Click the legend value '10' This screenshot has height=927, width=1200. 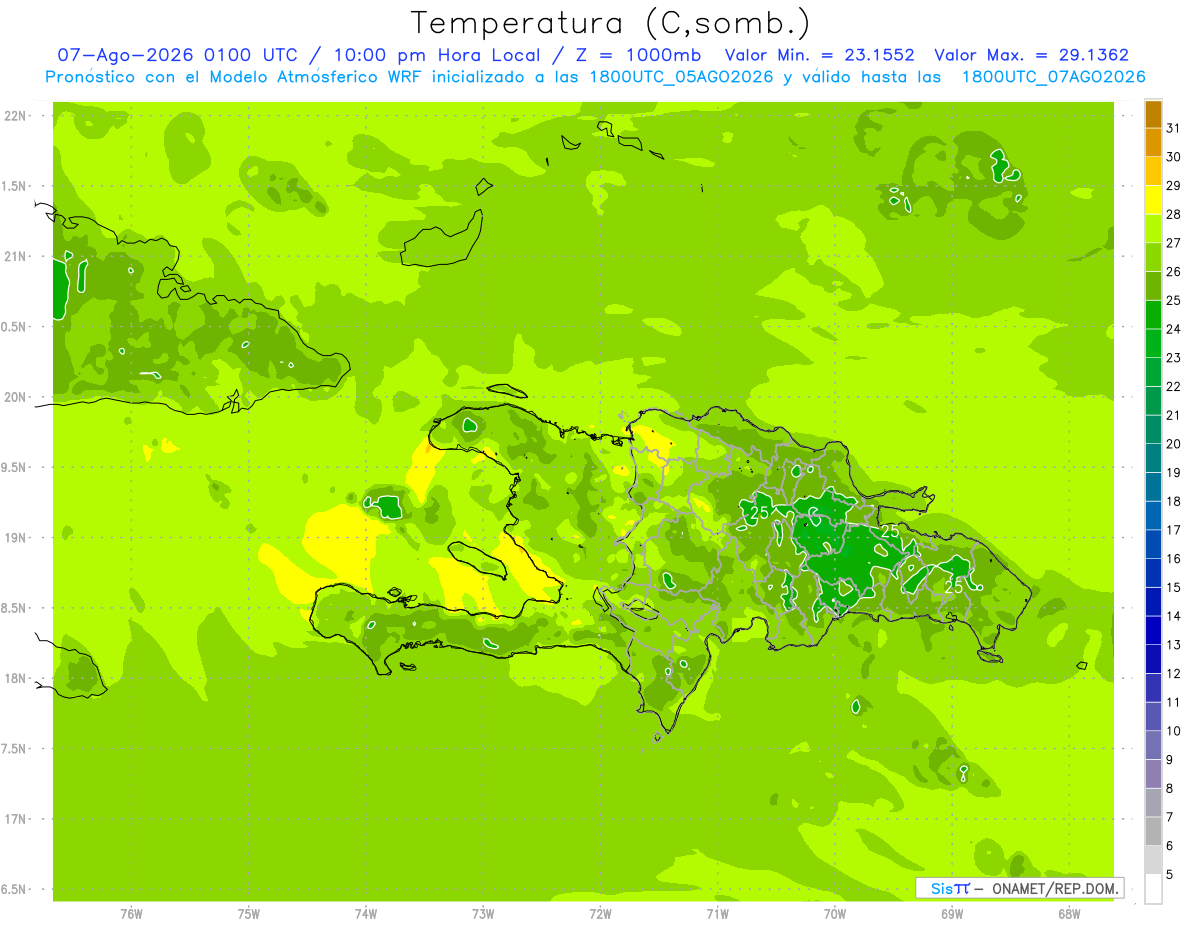(1173, 731)
